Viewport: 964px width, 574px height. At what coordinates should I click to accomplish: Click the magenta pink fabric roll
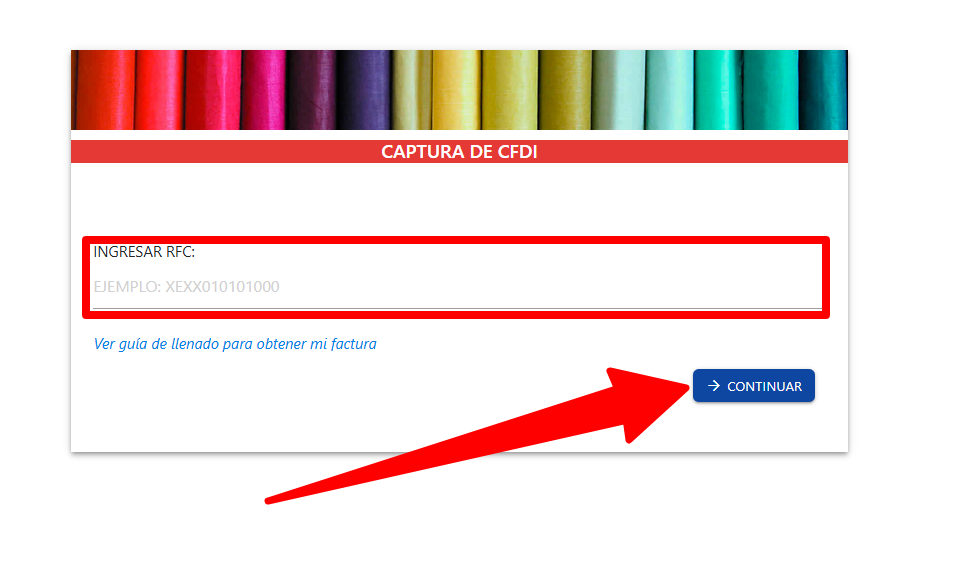pos(264,90)
